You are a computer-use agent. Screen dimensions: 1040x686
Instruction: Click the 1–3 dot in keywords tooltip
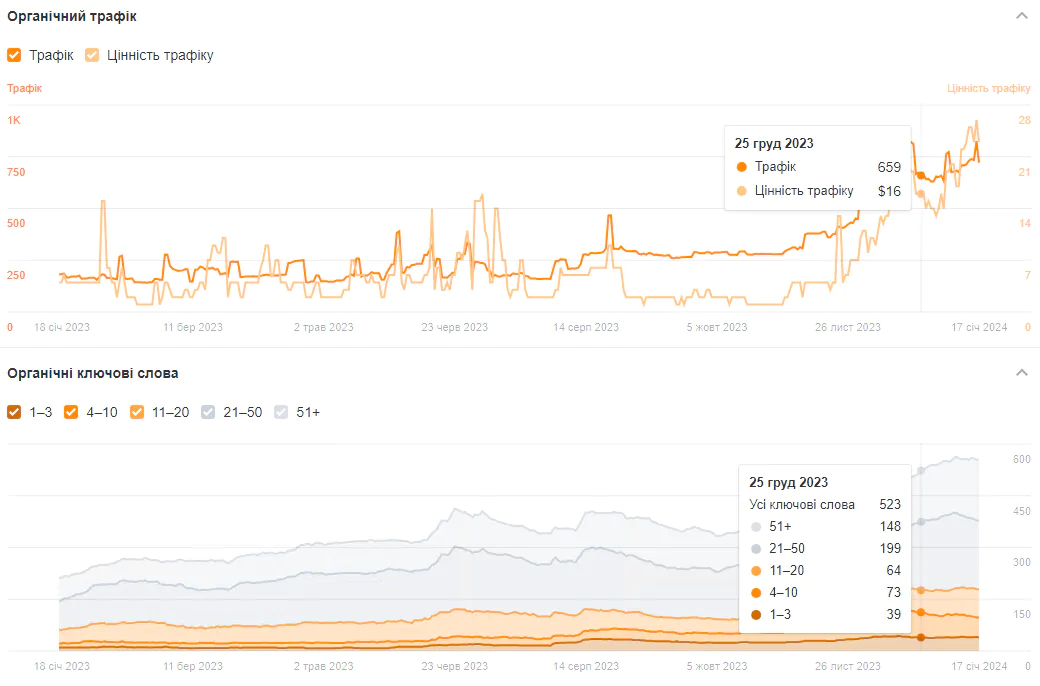(756, 614)
